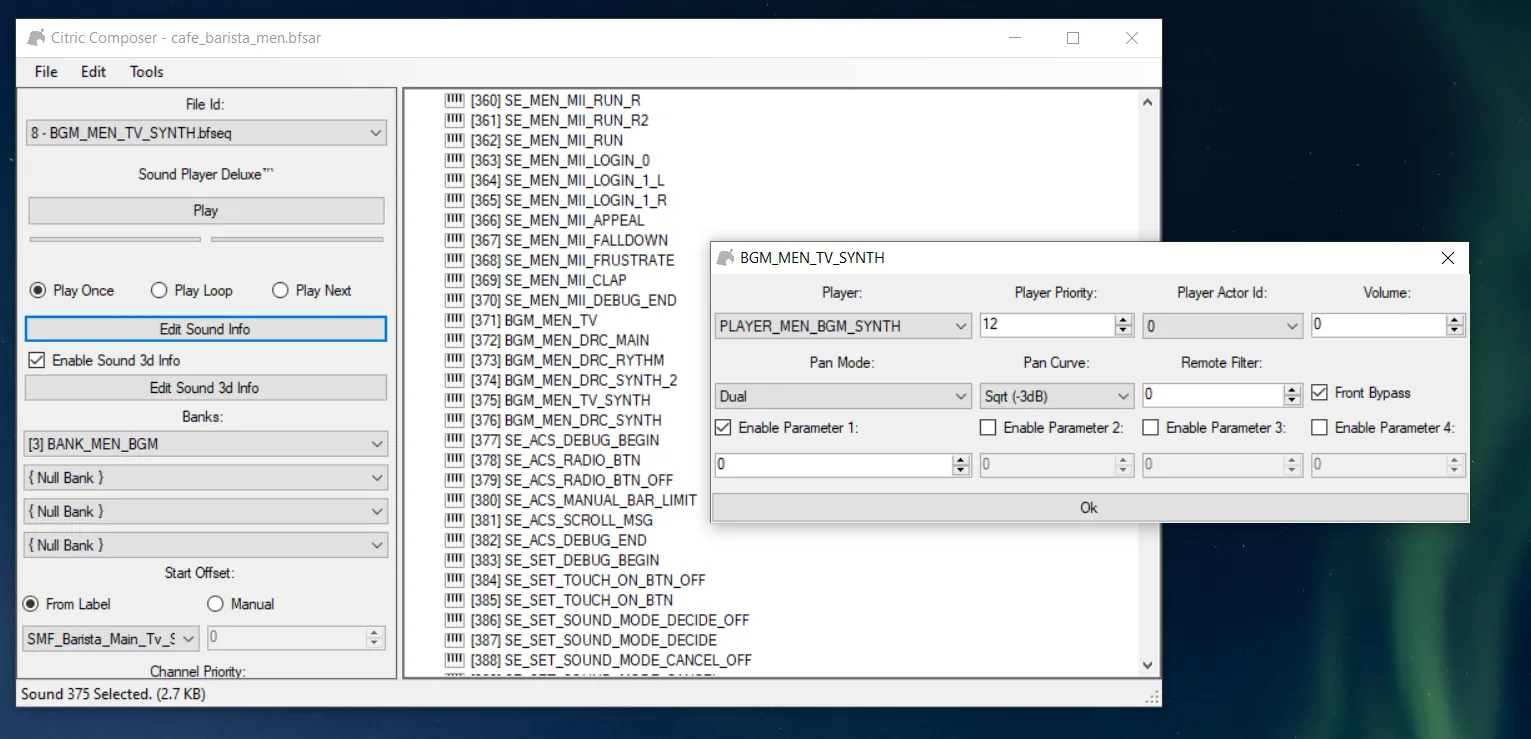Select piano icon for BGM_MEN_DRC_MAIN entry
The width and height of the screenshot is (1531, 739).
click(x=455, y=340)
